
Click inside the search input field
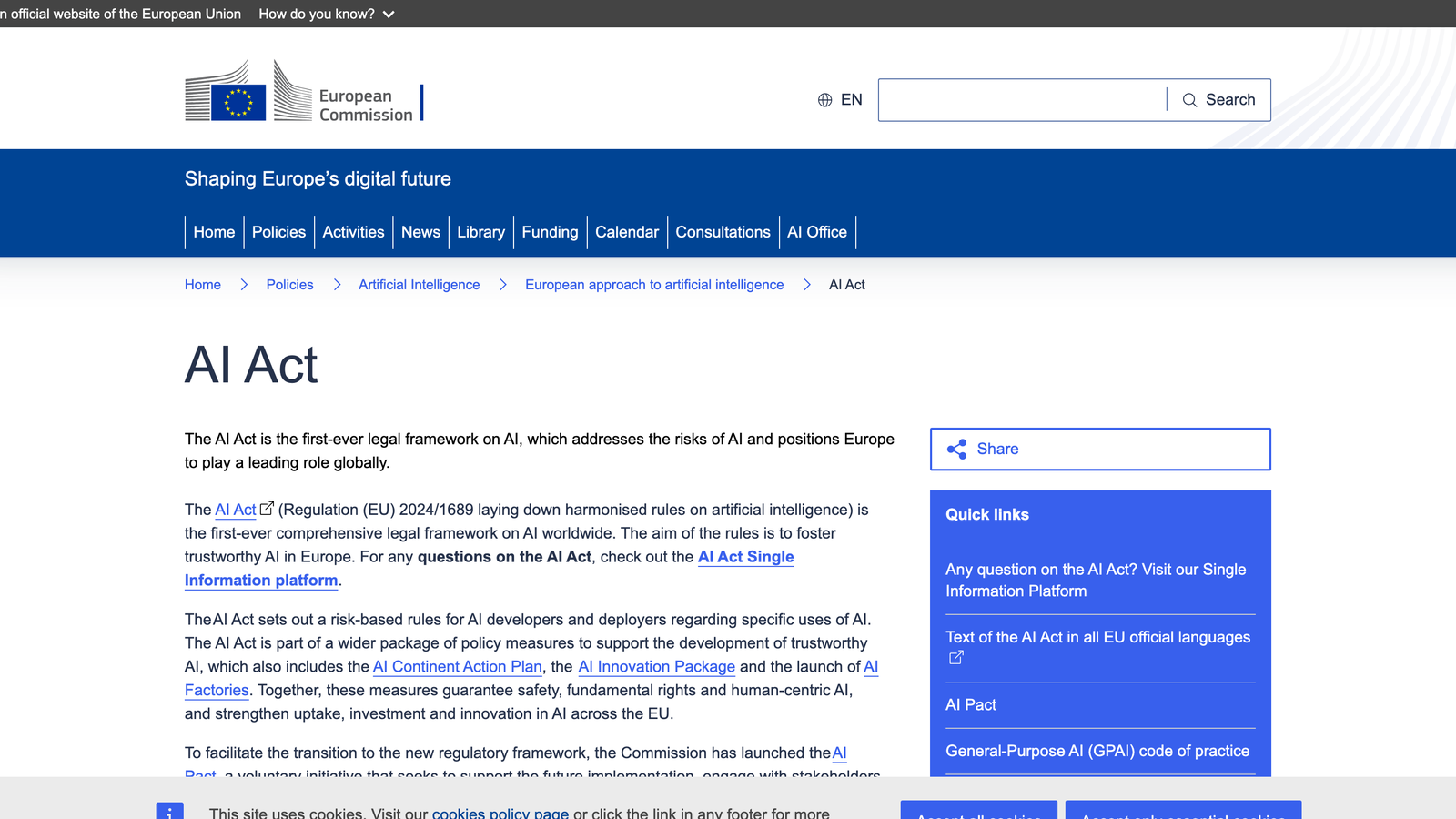1019,100
